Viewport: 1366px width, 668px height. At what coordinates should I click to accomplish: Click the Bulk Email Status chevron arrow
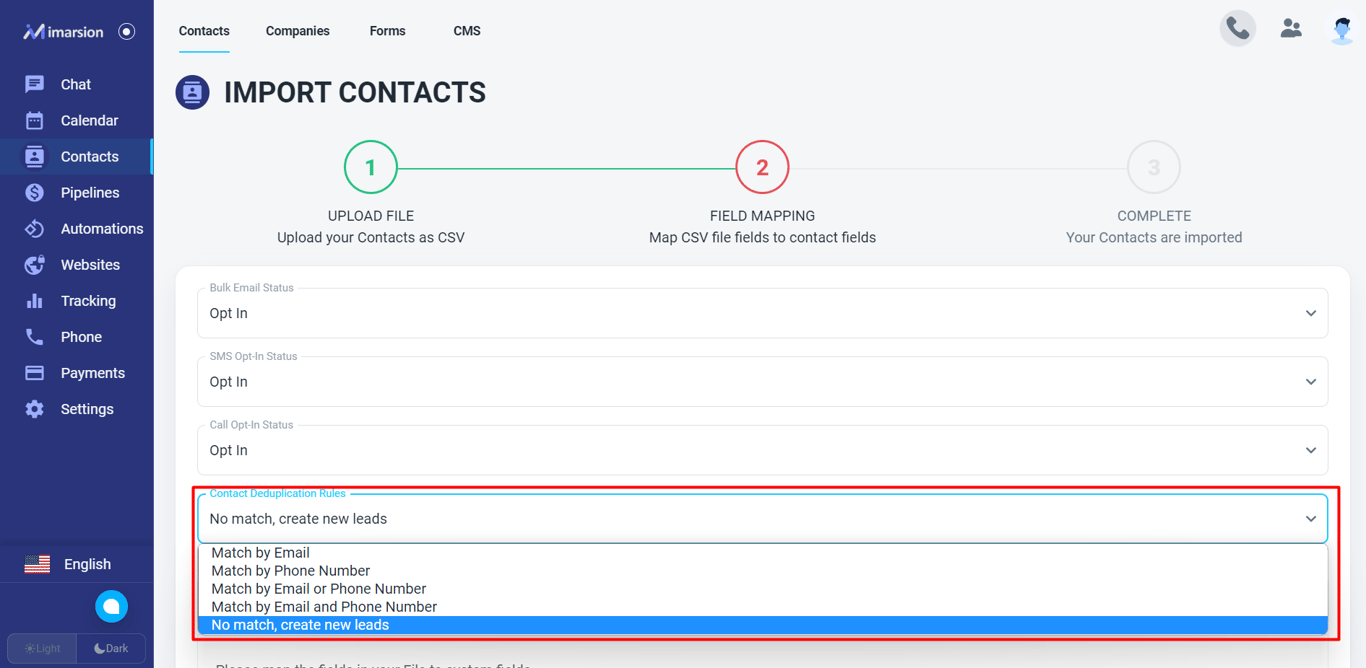[1310, 313]
